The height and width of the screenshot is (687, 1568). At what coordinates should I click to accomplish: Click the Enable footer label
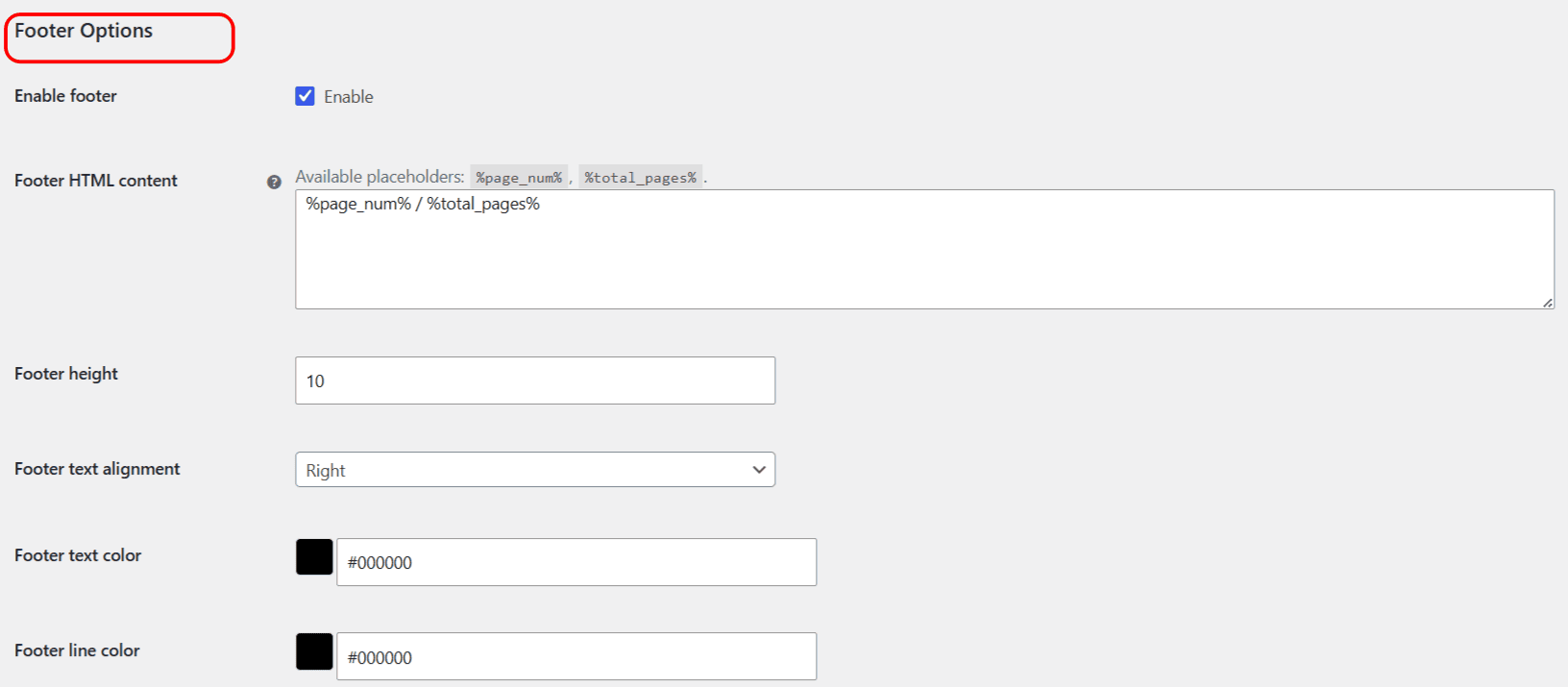(65, 96)
